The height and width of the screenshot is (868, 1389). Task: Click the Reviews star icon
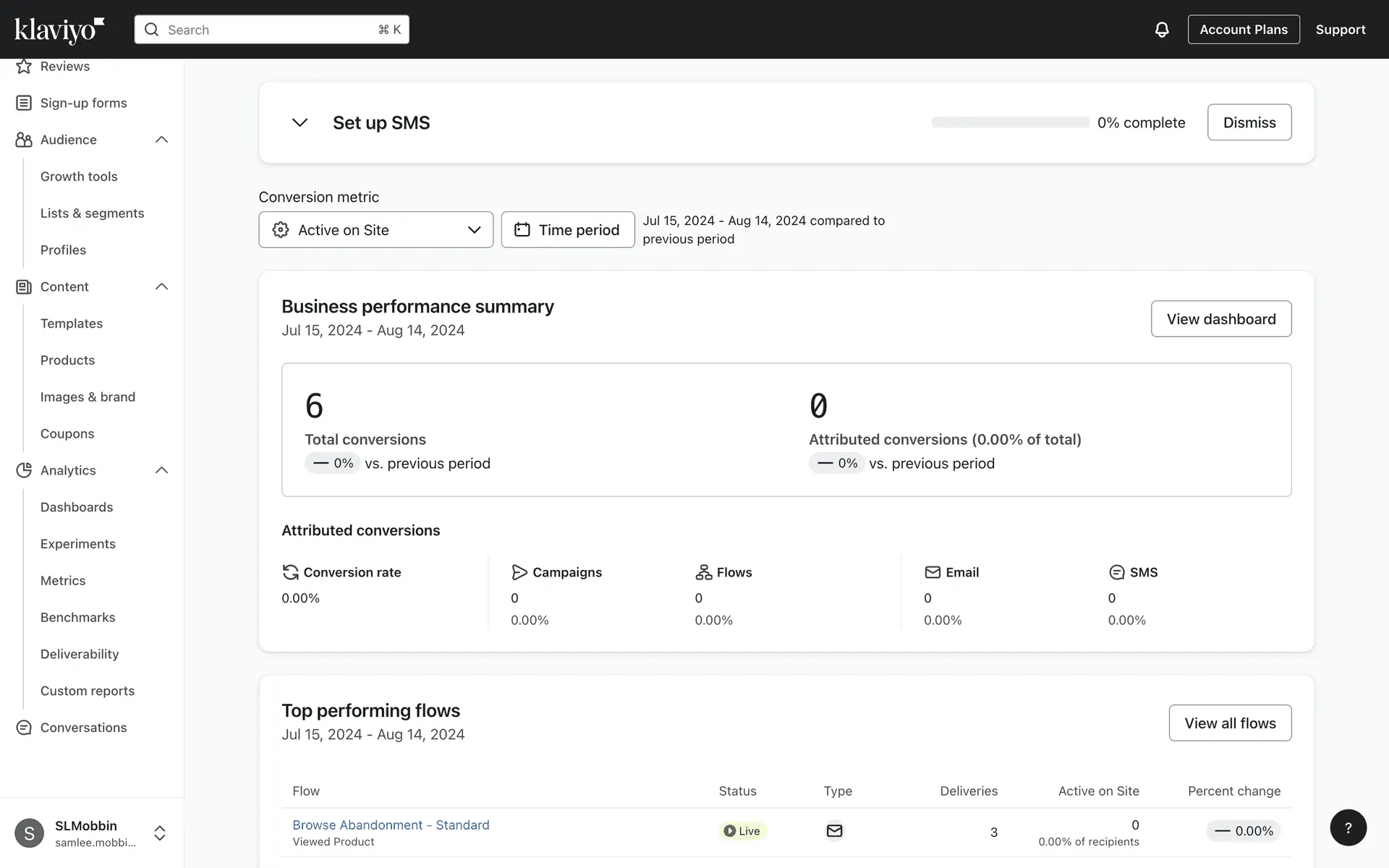click(24, 67)
